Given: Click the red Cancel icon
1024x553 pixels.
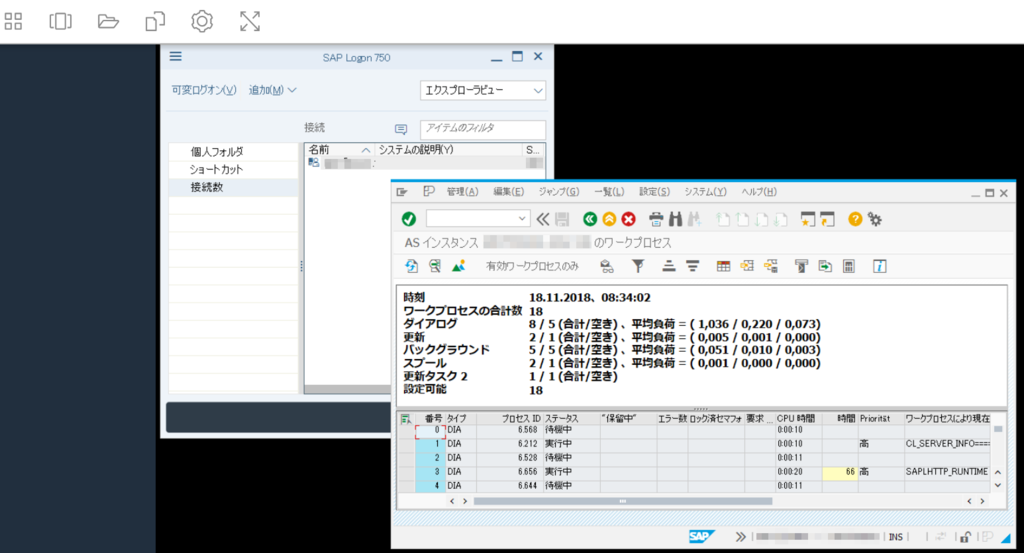Looking at the screenshot, I should click(x=628, y=219).
